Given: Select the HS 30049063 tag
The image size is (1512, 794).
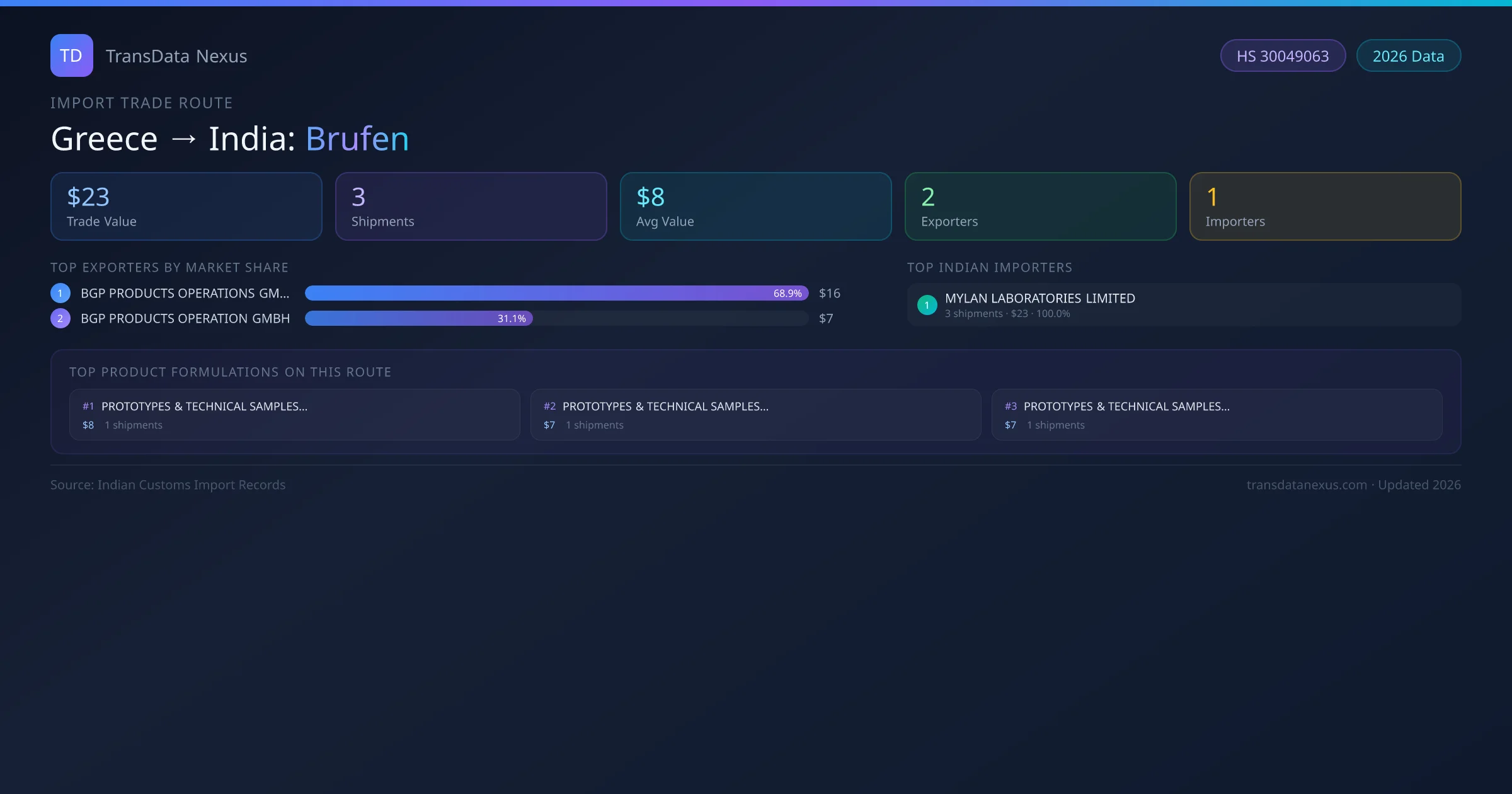Looking at the screenshot, I should [1283, 56].
